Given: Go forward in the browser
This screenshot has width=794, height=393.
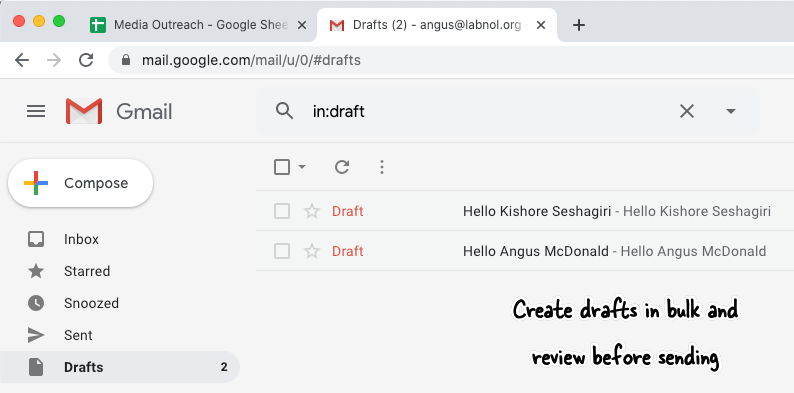Looking at the screenshot, I should point(54,60).
